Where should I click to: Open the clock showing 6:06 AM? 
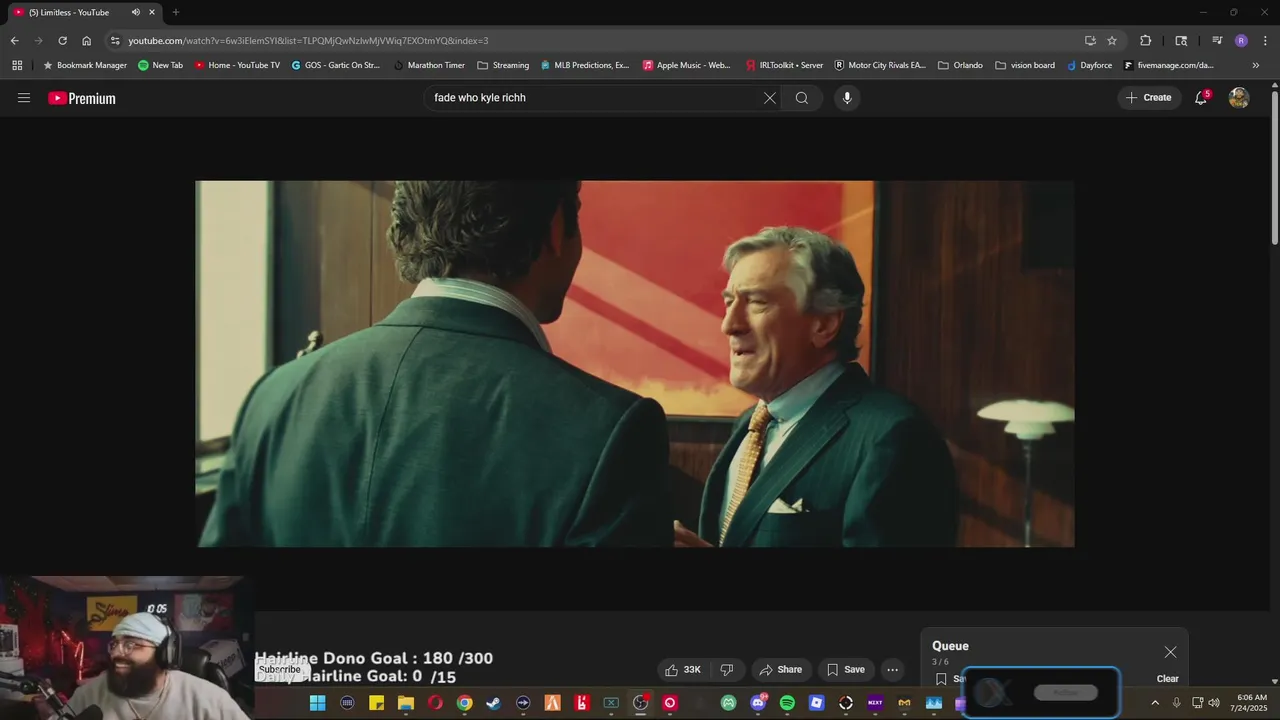[x=1251, y=702]
